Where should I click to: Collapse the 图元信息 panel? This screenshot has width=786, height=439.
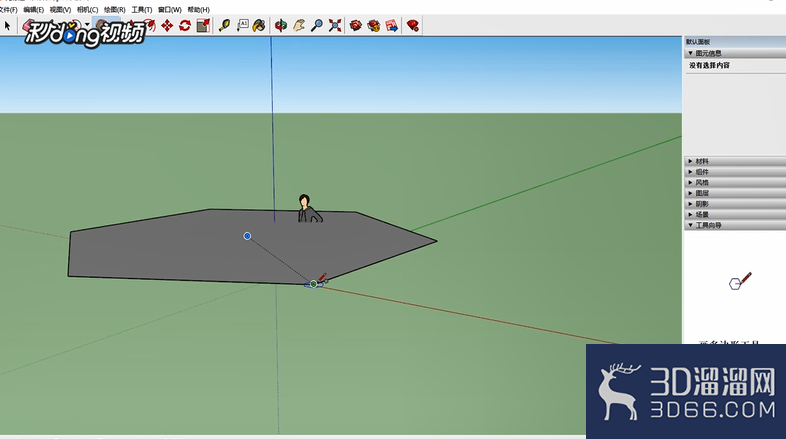click(735, 53)
